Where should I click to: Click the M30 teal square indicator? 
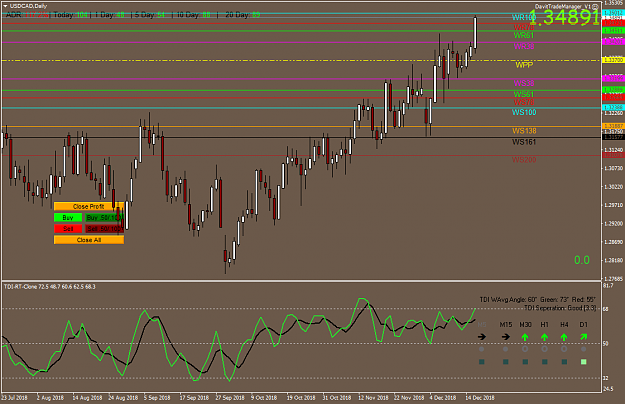(525, 362)
